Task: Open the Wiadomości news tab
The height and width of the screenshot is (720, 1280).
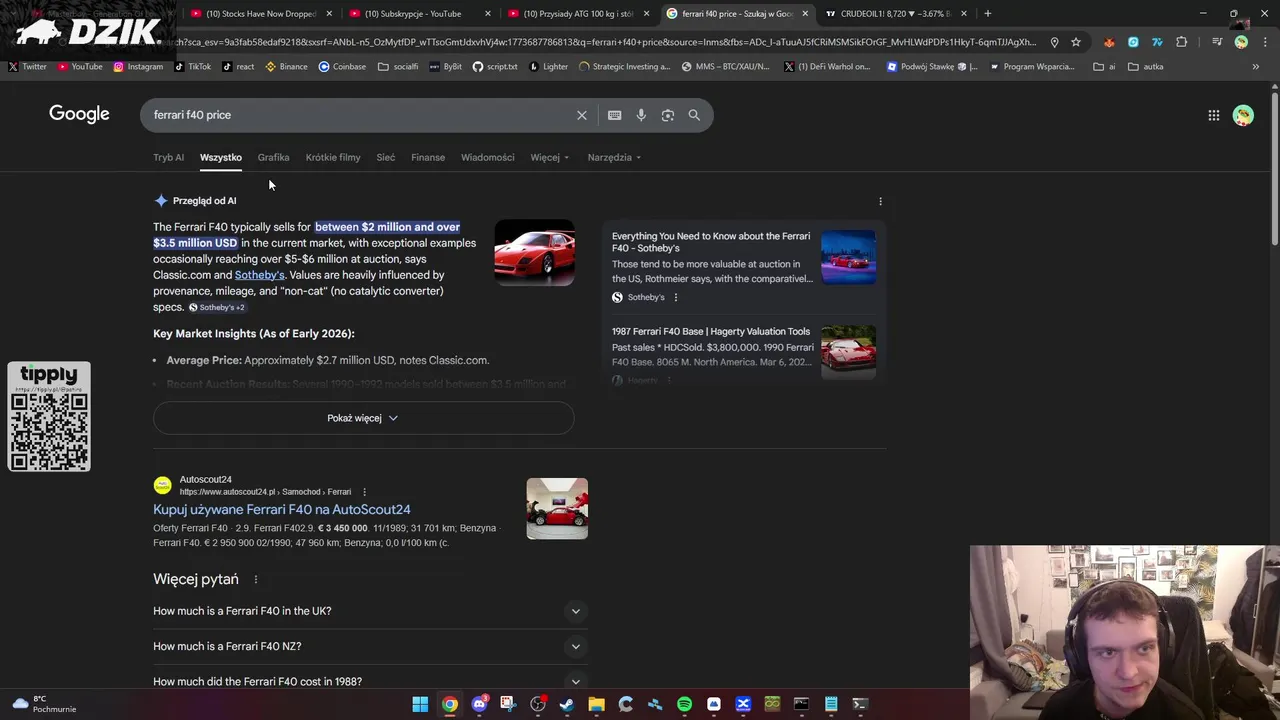Action: click(487, 157)
